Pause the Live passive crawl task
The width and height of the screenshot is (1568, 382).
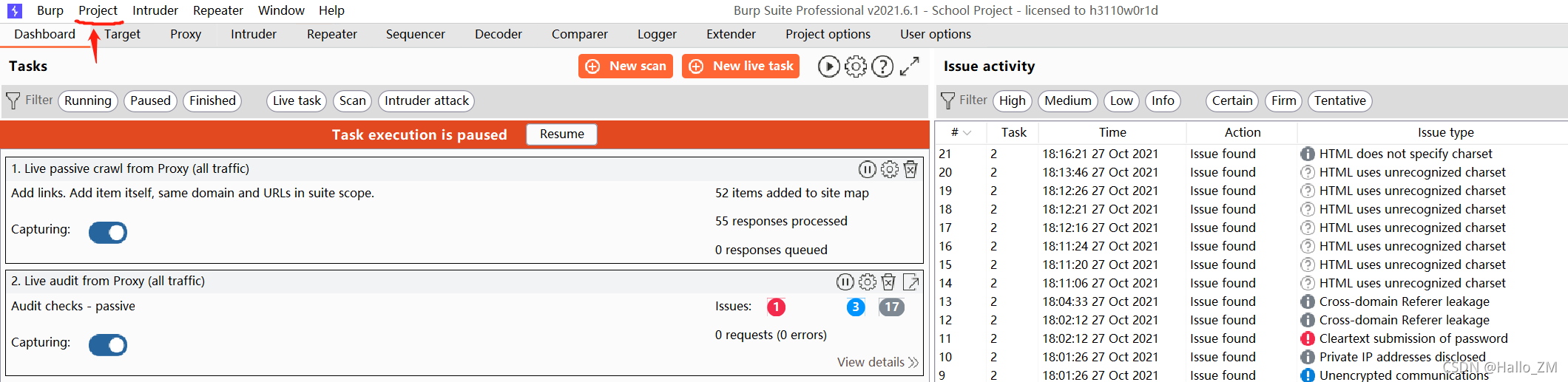(x=868, y=169)
